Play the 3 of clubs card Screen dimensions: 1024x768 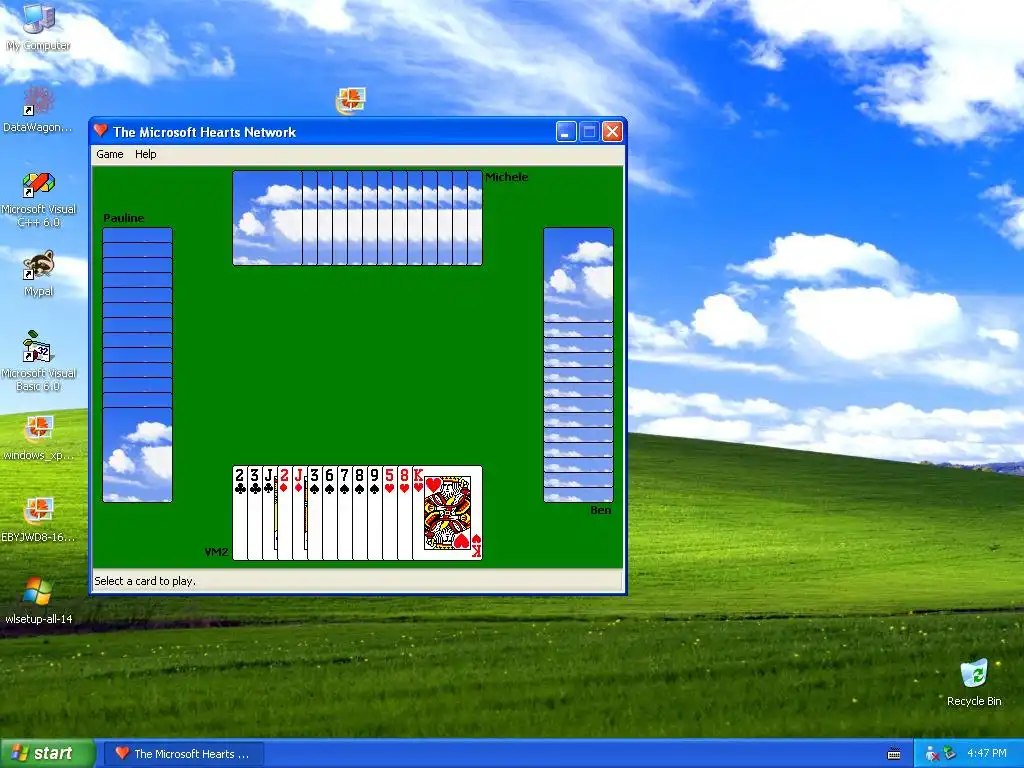255,513
